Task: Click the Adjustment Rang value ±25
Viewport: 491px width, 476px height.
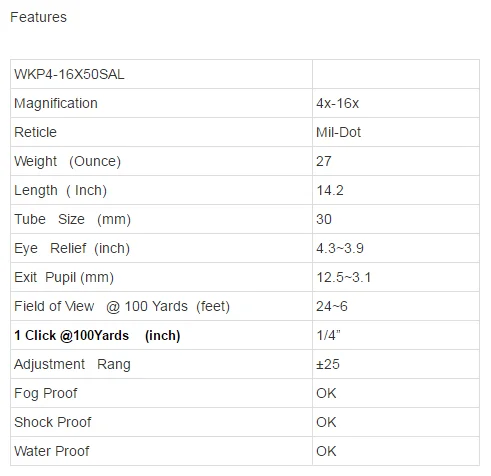Action: point(328,364)
